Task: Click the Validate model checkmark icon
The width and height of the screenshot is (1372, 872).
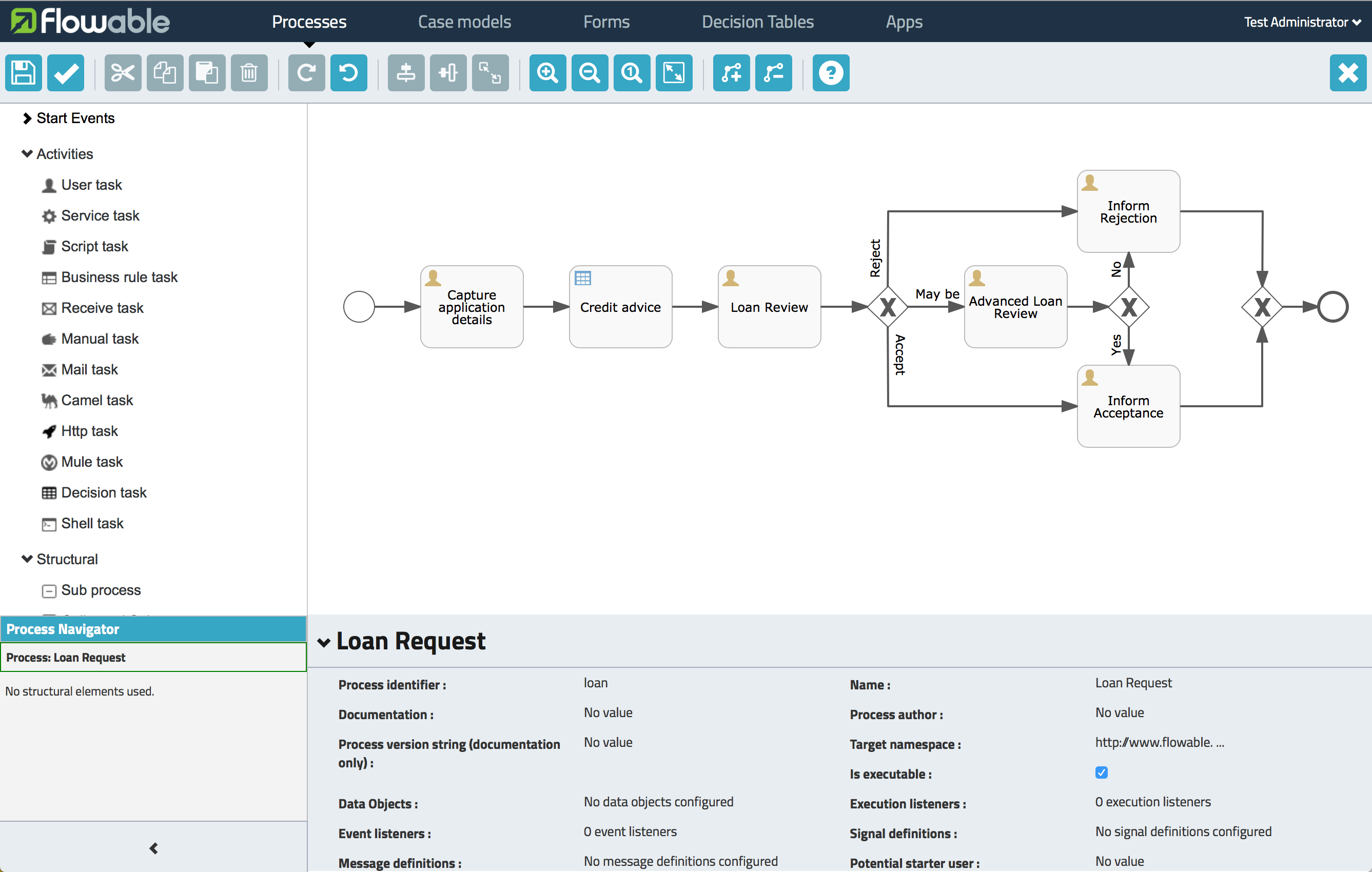Action: (x=66, y=73)
